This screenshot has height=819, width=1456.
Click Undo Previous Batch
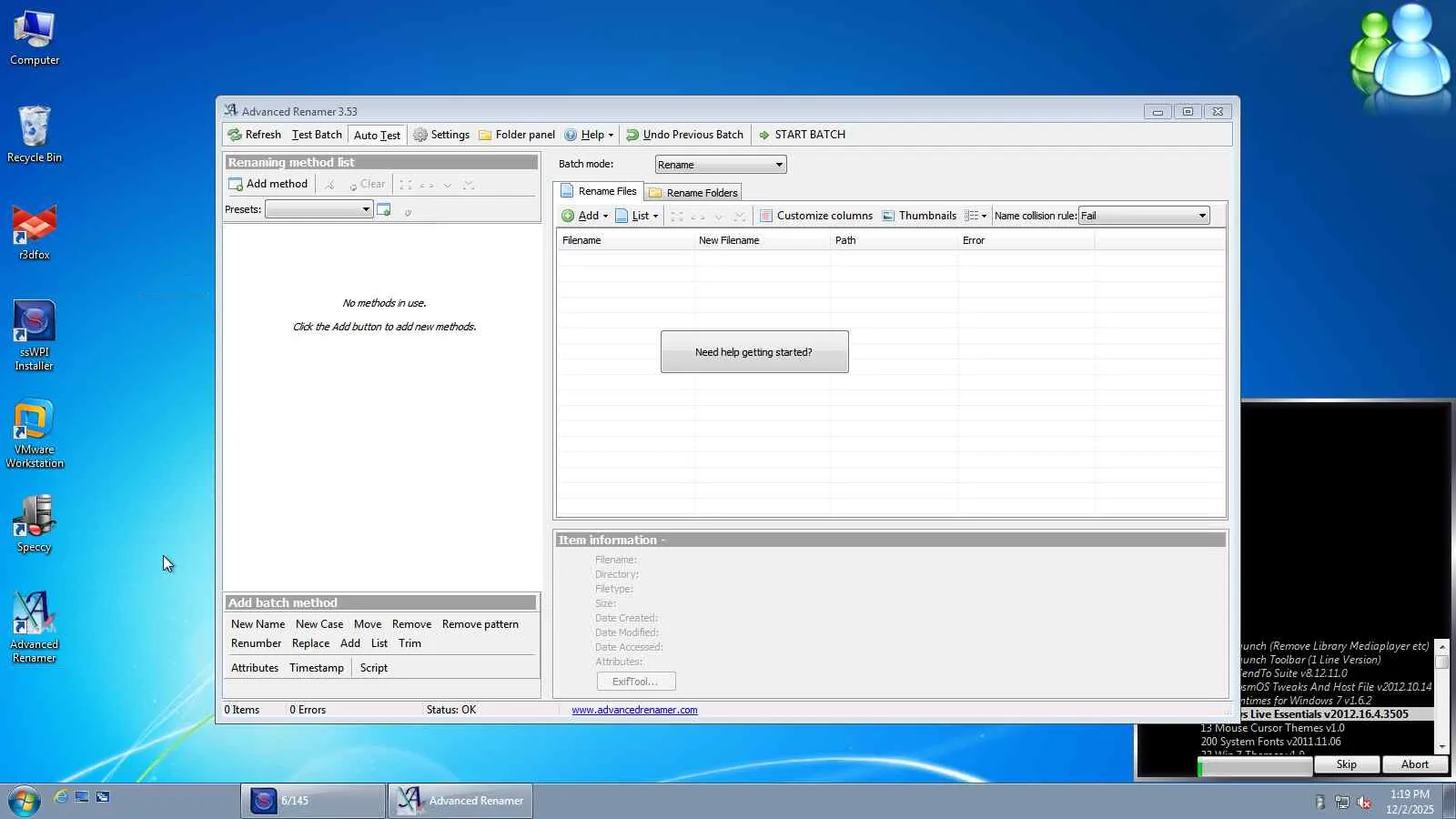coord(684,135)
